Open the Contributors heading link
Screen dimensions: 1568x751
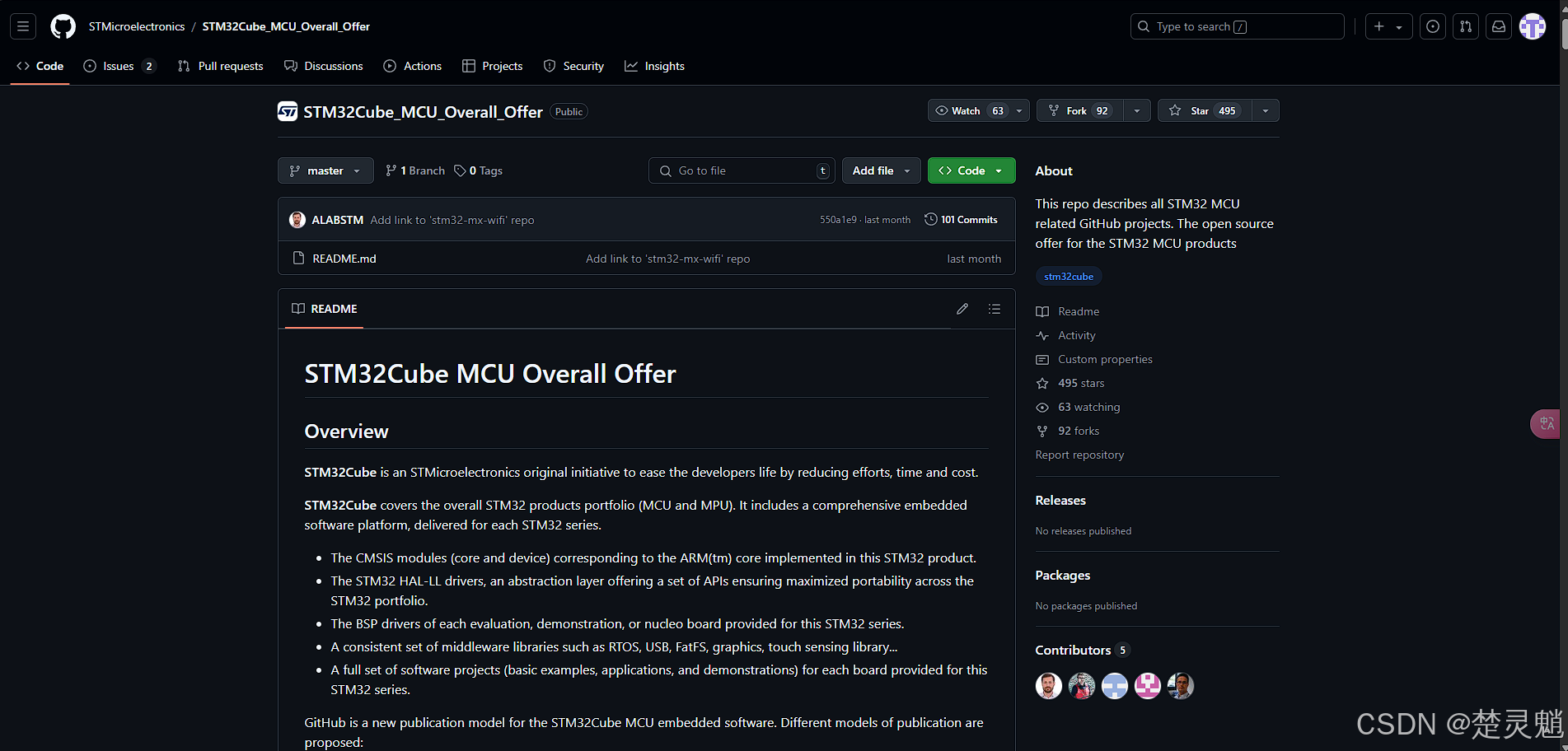pos(1083,650)
